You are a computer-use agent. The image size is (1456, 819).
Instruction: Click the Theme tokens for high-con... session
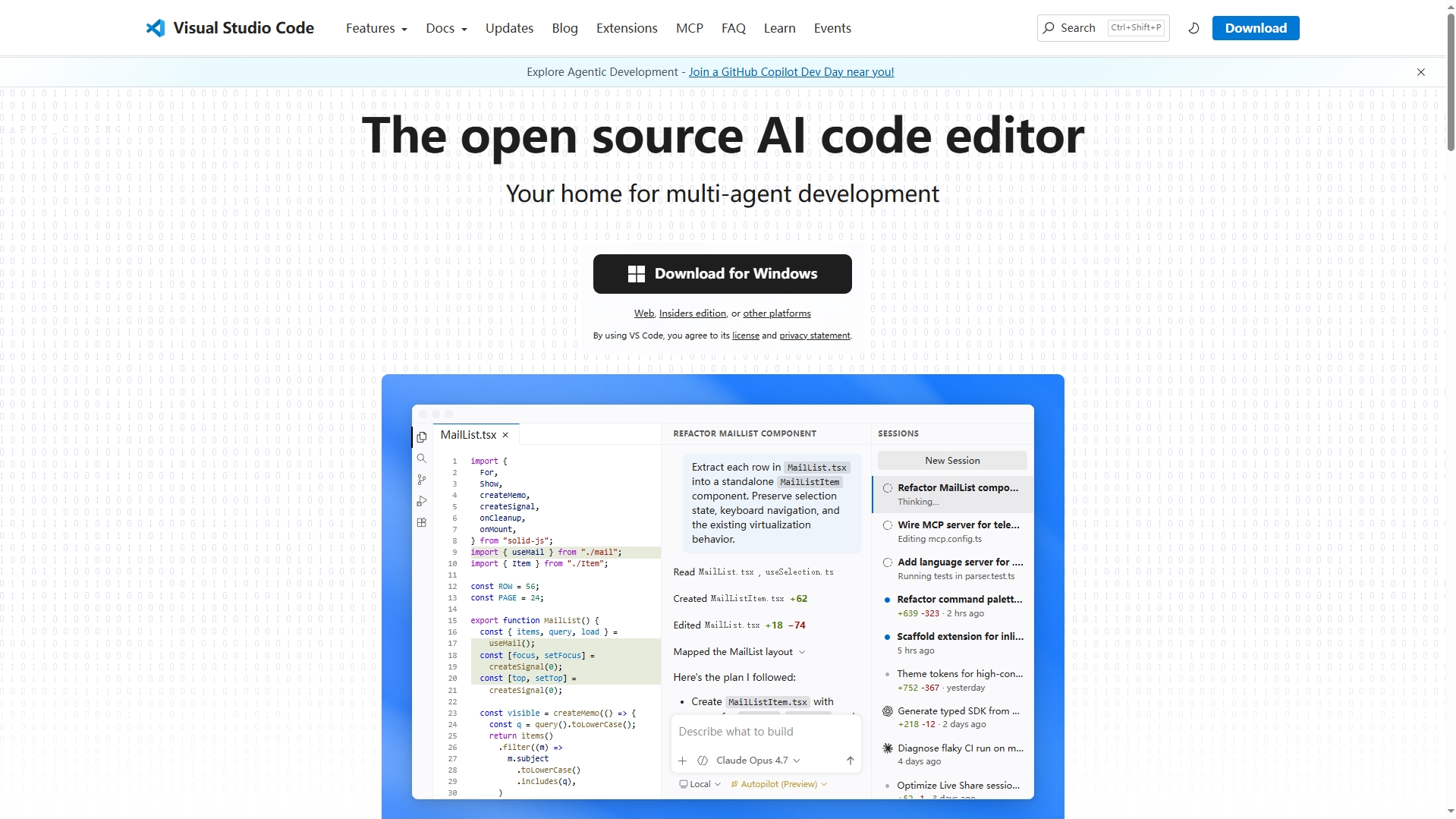(953, 681)
